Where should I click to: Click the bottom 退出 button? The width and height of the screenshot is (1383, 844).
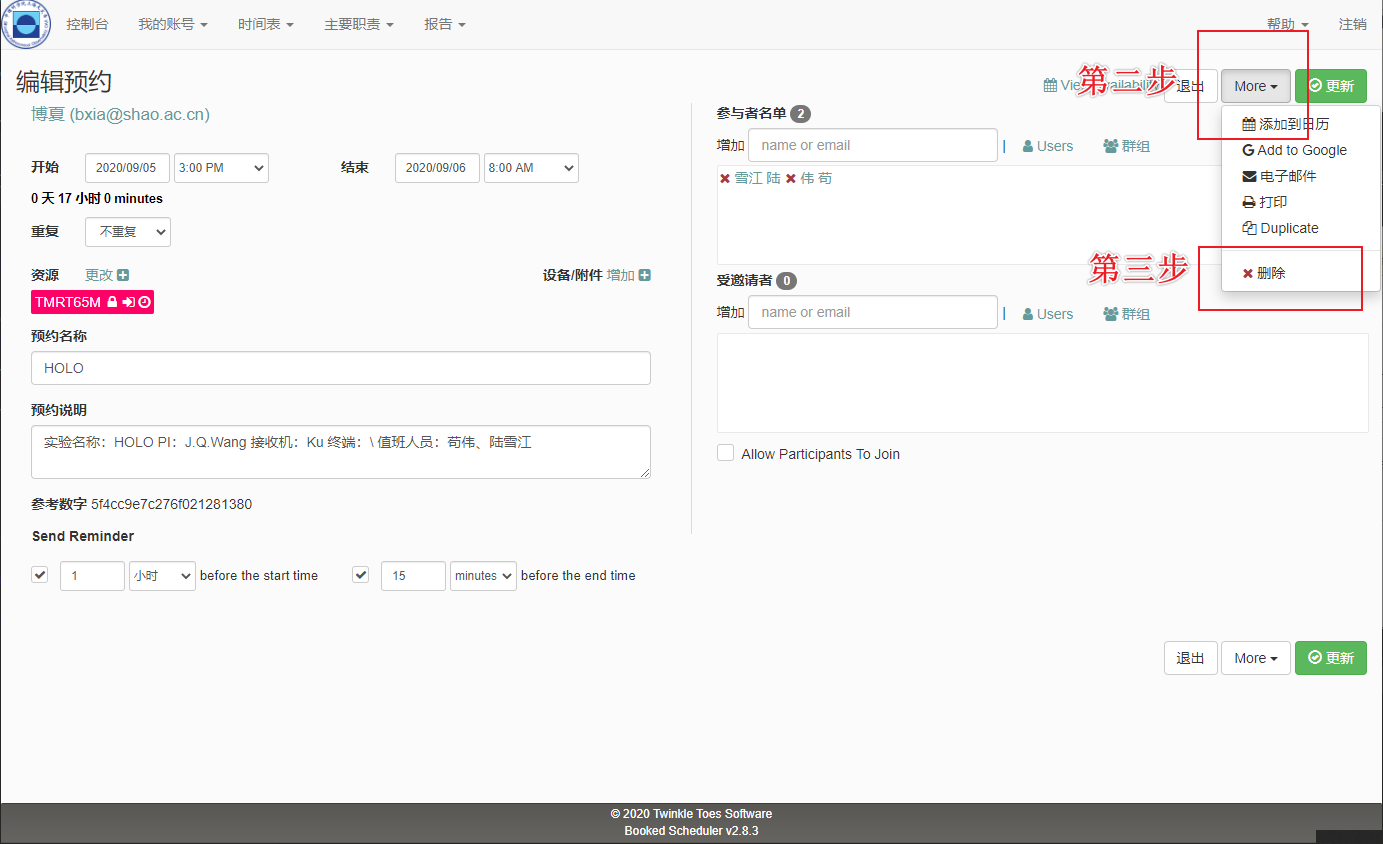(x=1190, y=658)
